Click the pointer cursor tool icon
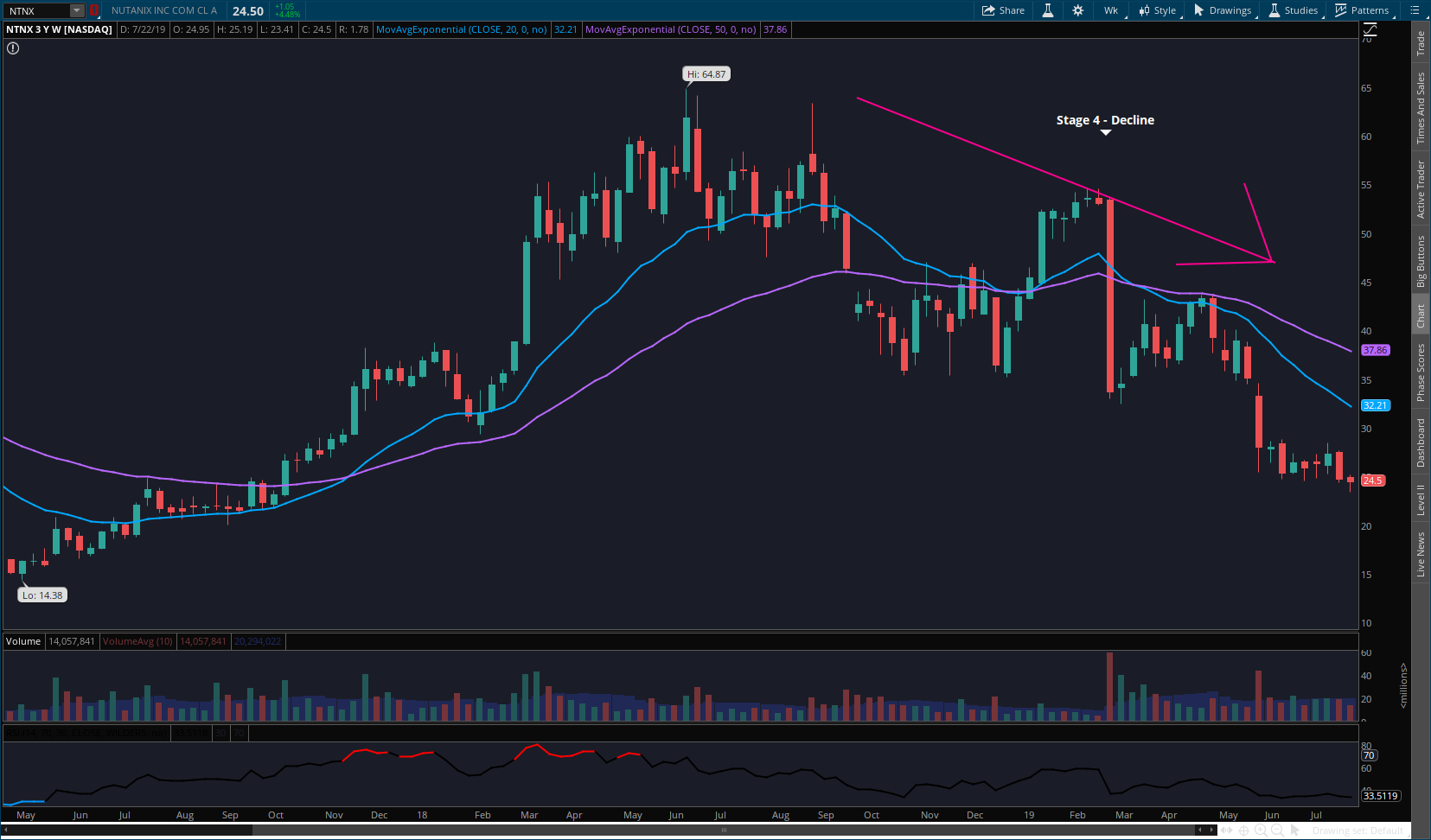The height and width of the screenshot is (840, 1431). [1294, 830]
